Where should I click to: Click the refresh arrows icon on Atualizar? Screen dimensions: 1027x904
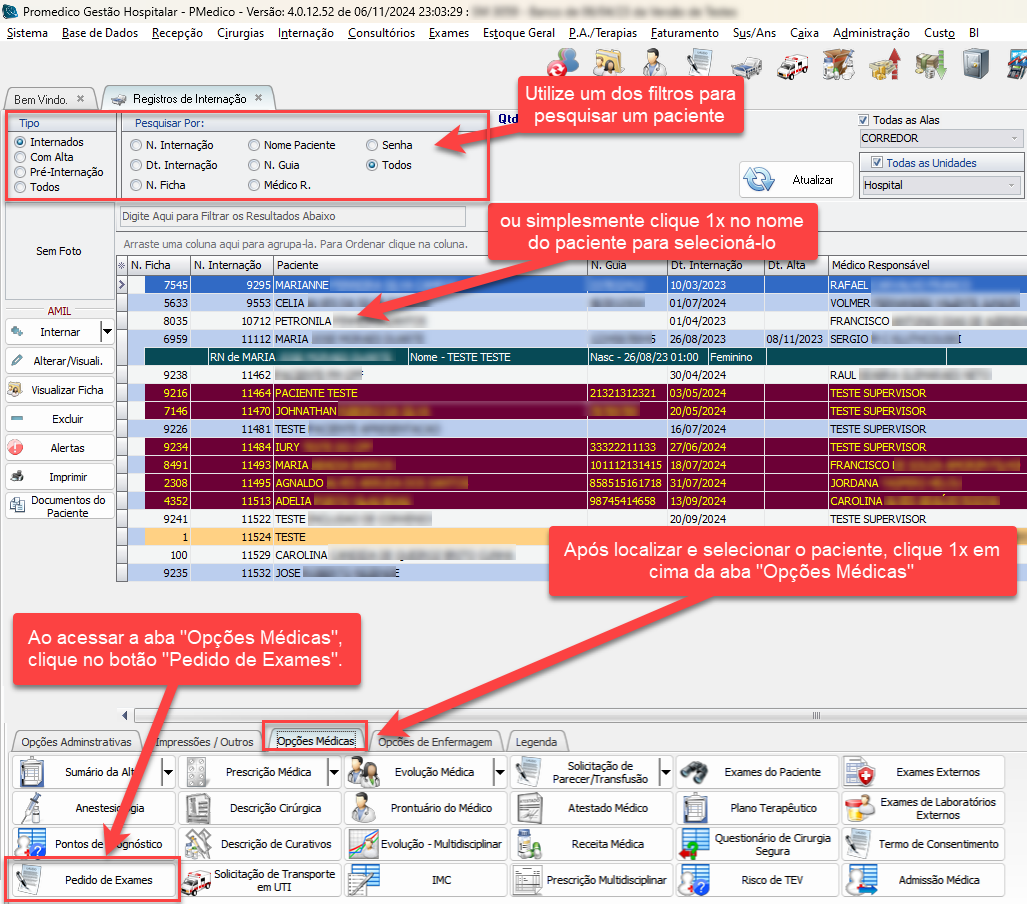tap(761, 180)
